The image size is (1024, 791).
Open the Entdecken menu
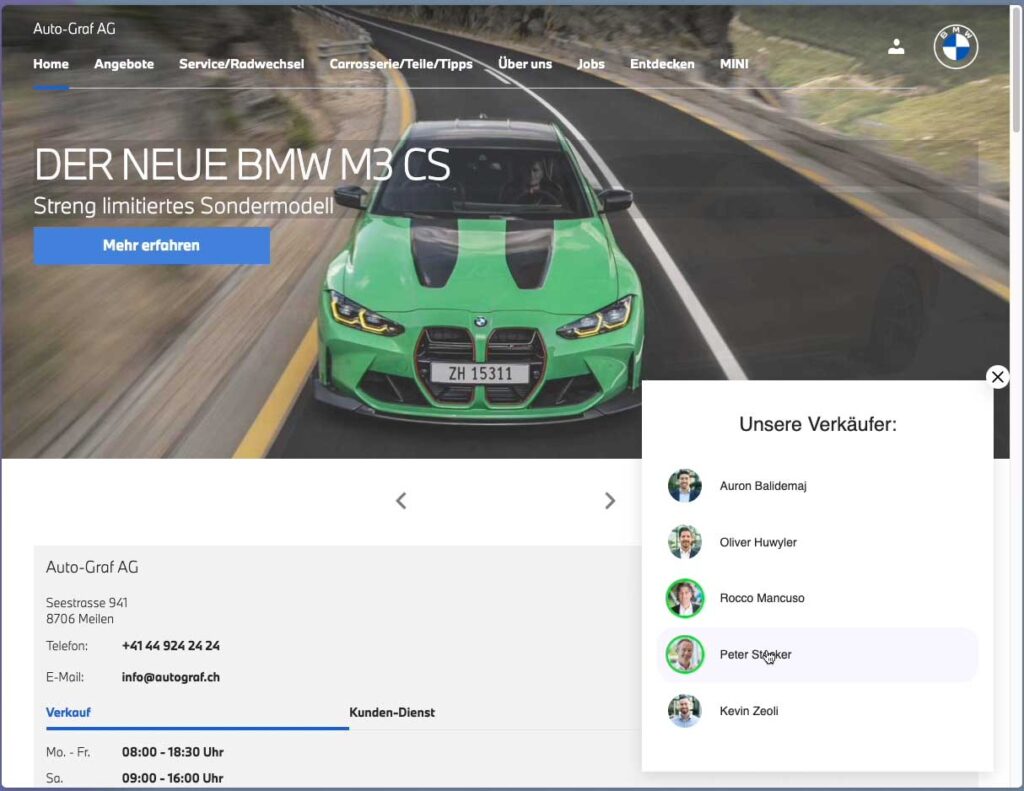tap(662, 64)
